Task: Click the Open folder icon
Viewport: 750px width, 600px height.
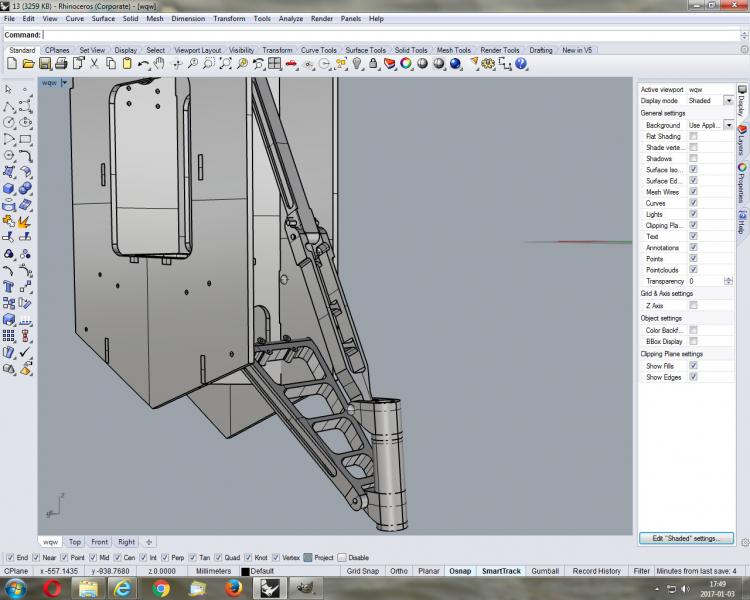Action: 27,64
